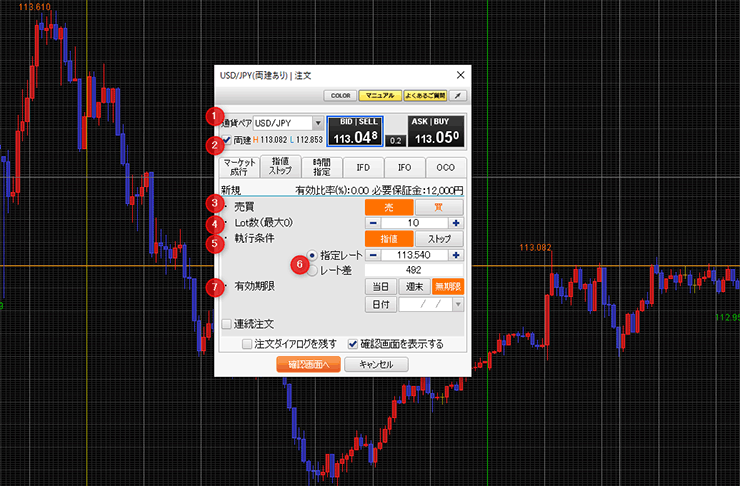
Task: Increase Lot count with plus icon
Action: (x=456, y=223)
